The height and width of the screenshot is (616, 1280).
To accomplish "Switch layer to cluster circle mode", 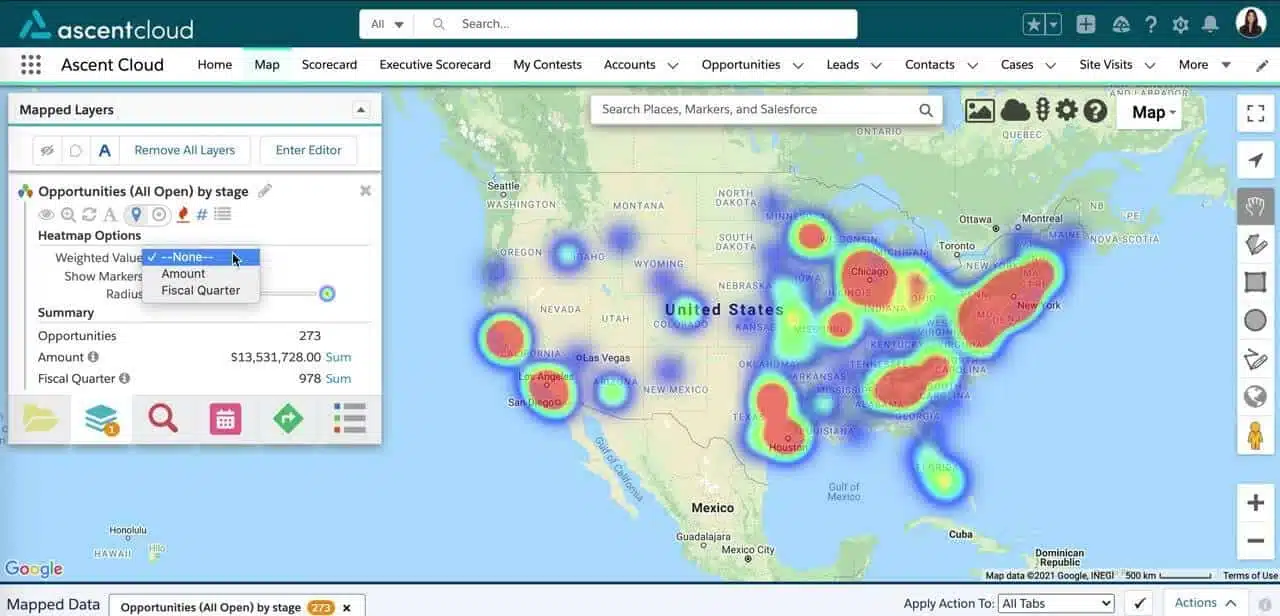I will tap(158, 214).
